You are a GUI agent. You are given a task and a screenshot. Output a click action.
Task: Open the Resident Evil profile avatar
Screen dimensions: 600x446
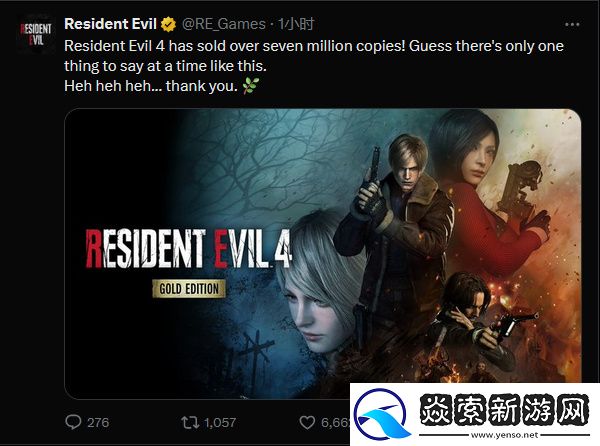(36, 34)
